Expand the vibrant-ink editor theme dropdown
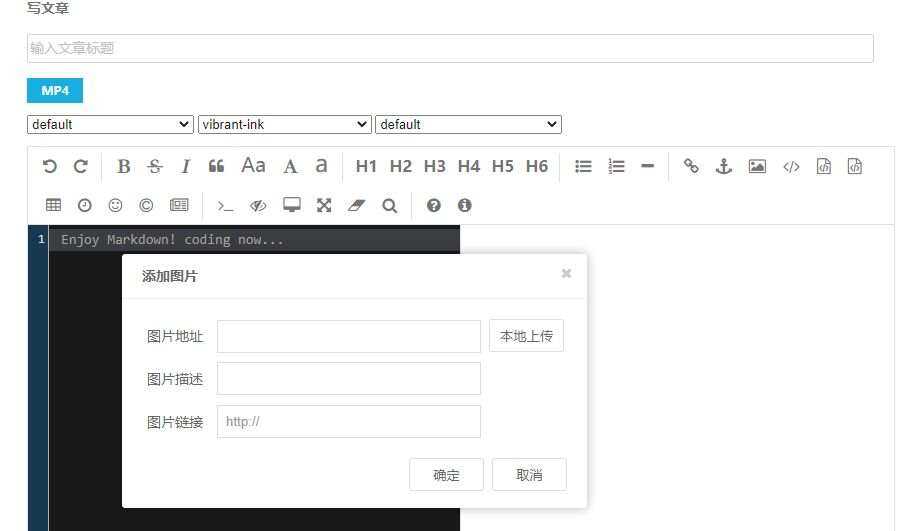The image size is (903, 531). [285, 124]
